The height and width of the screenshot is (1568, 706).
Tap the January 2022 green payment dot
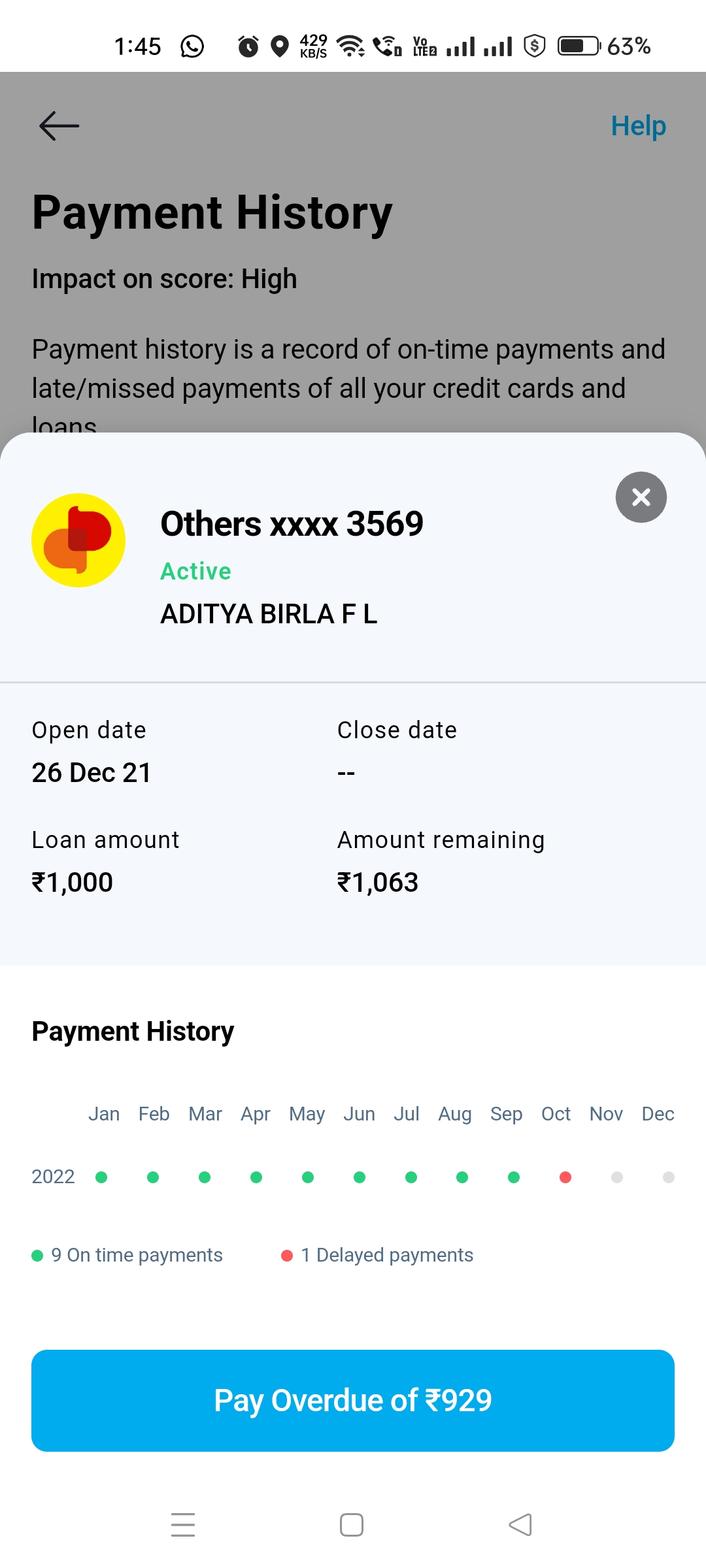pyautogui.click(x=101, y=1177)
